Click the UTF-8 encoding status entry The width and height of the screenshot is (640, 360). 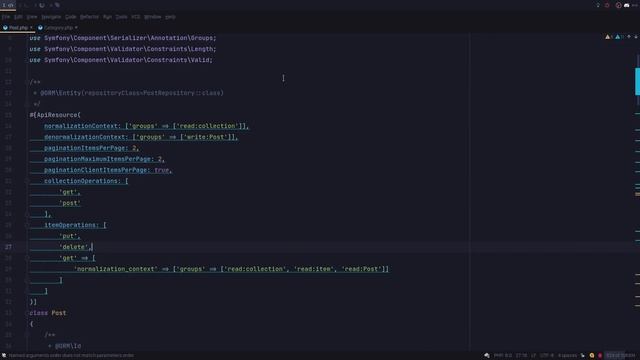(547, 356)
